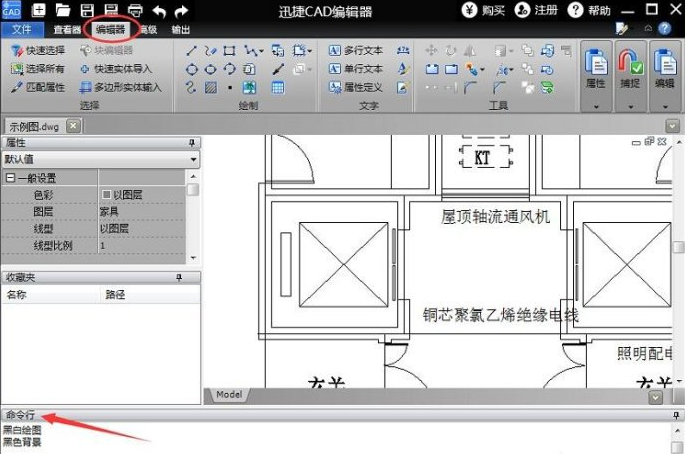The height and width of the screenshot is (454, 685).
Task: Click the Print icon in quick toolbar
Action: coord(135,10)
